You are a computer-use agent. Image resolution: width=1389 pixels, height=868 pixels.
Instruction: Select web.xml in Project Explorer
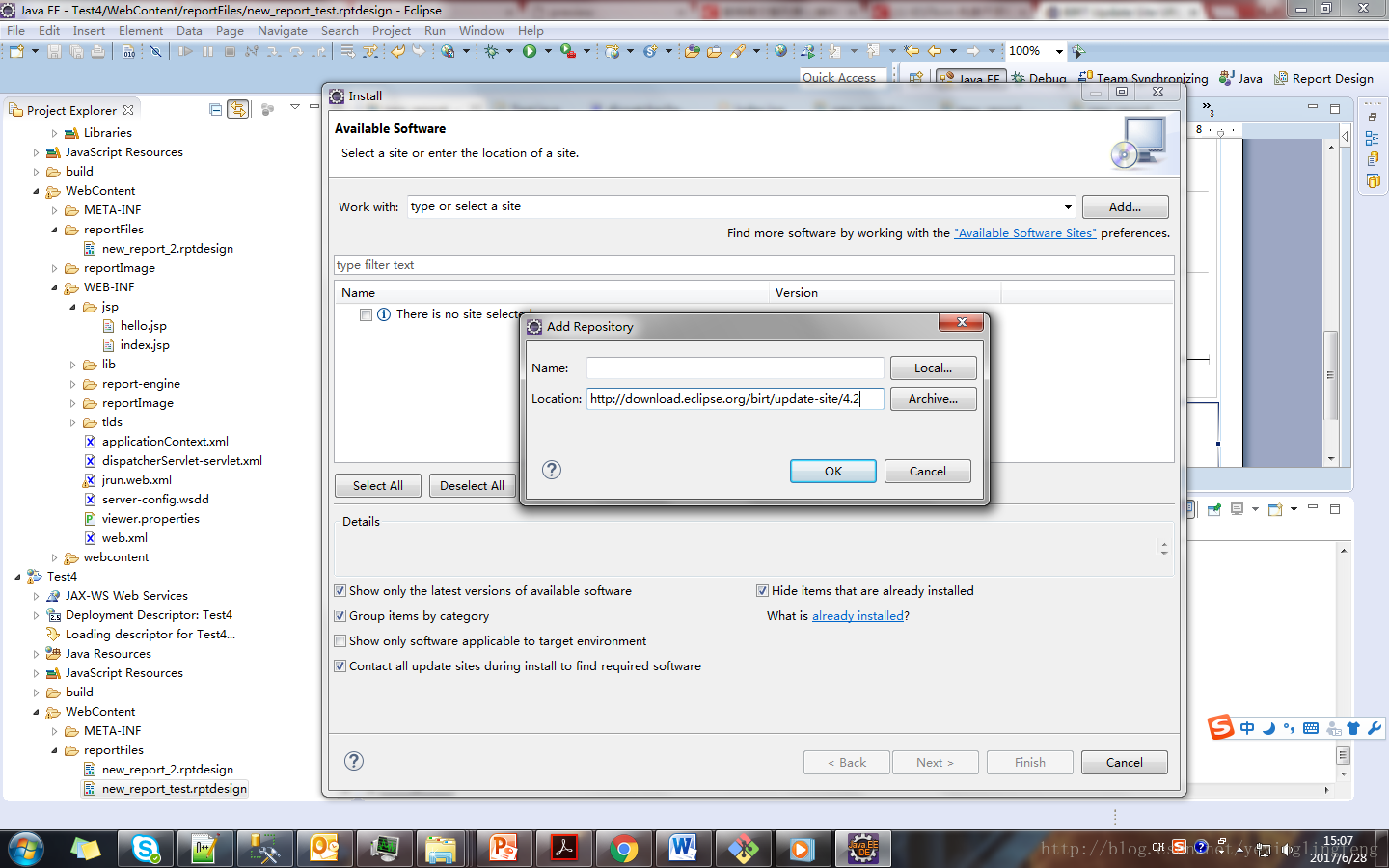(124, 538)
